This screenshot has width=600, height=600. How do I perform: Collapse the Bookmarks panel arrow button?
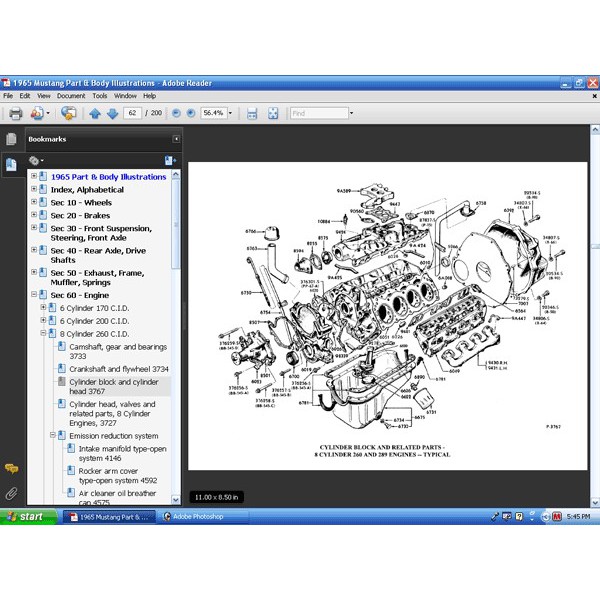[176, 139]
